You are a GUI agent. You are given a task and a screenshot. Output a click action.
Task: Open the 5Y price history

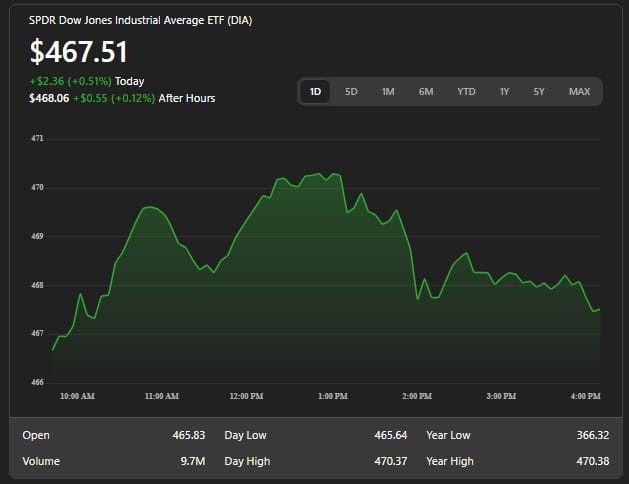coord(539,92)
